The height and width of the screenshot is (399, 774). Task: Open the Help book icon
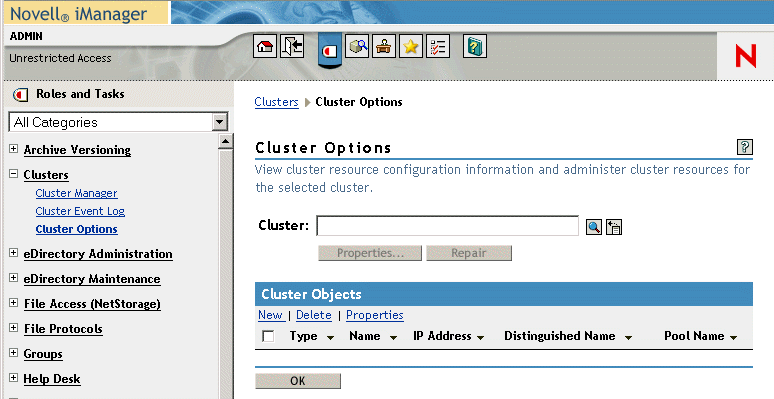(475, 46)
